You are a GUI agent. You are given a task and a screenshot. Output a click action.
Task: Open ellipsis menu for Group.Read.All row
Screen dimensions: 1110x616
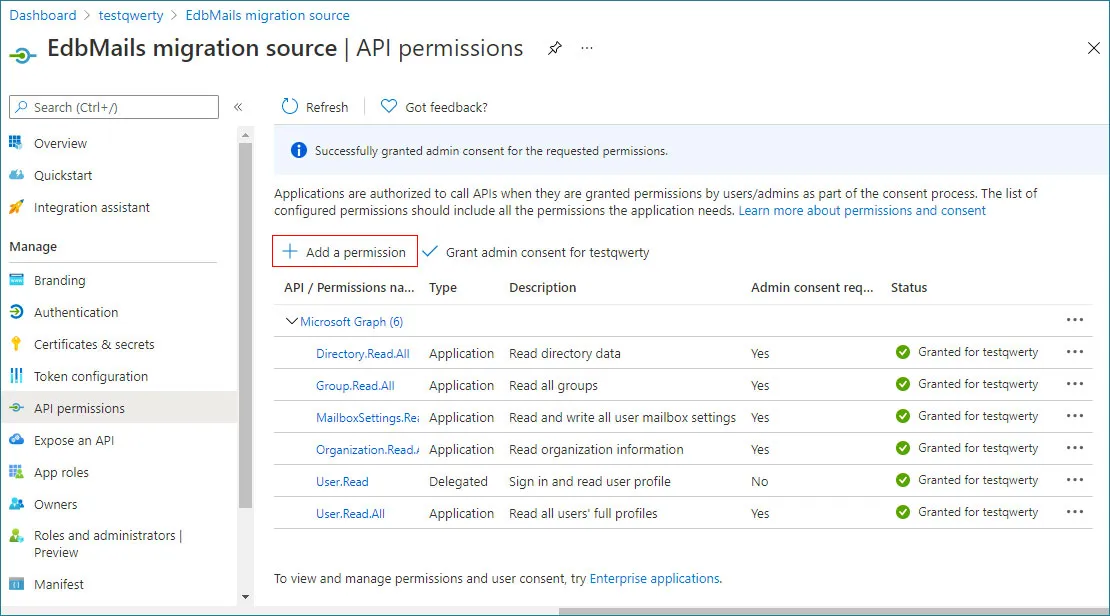pyautogui.click(x=1075, y=384)
